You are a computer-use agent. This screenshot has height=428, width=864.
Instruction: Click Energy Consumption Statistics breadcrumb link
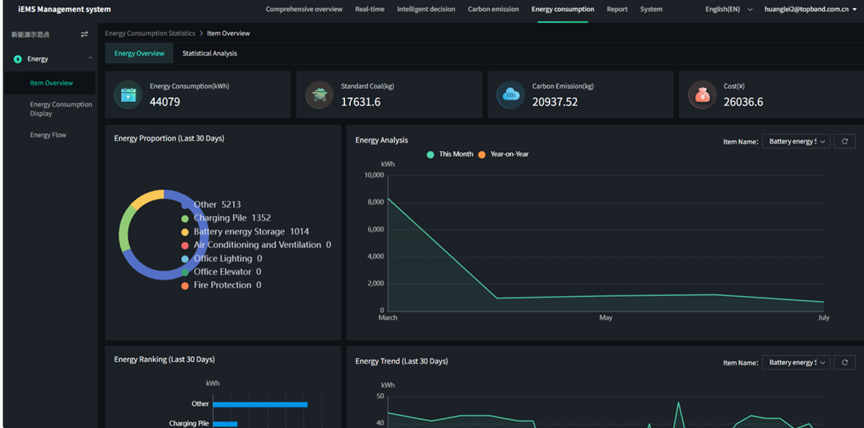coord(150,34)
